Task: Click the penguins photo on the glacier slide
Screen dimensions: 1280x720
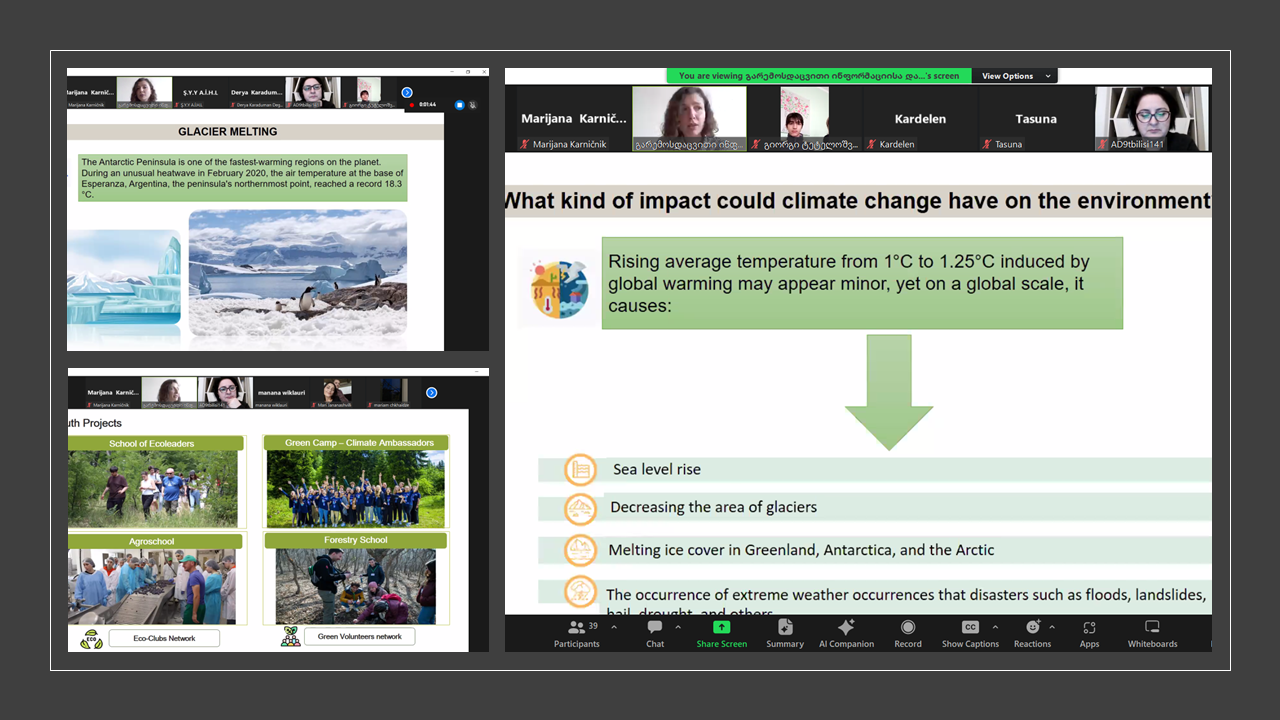Action: [x=298, y=272]
